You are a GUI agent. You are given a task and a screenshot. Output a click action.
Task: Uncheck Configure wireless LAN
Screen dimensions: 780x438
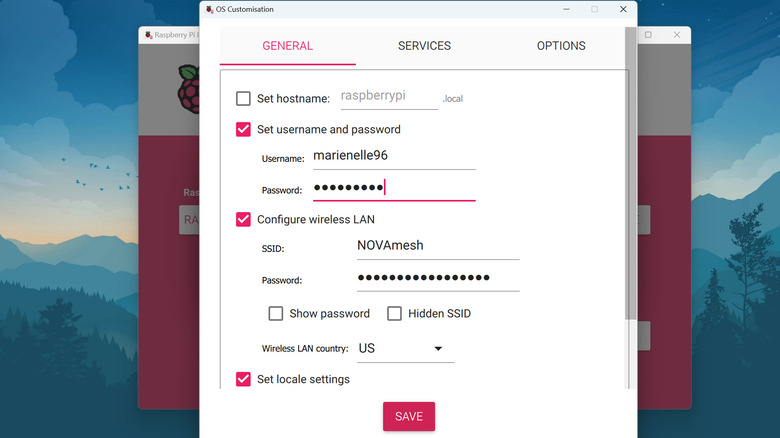[243, 219]
